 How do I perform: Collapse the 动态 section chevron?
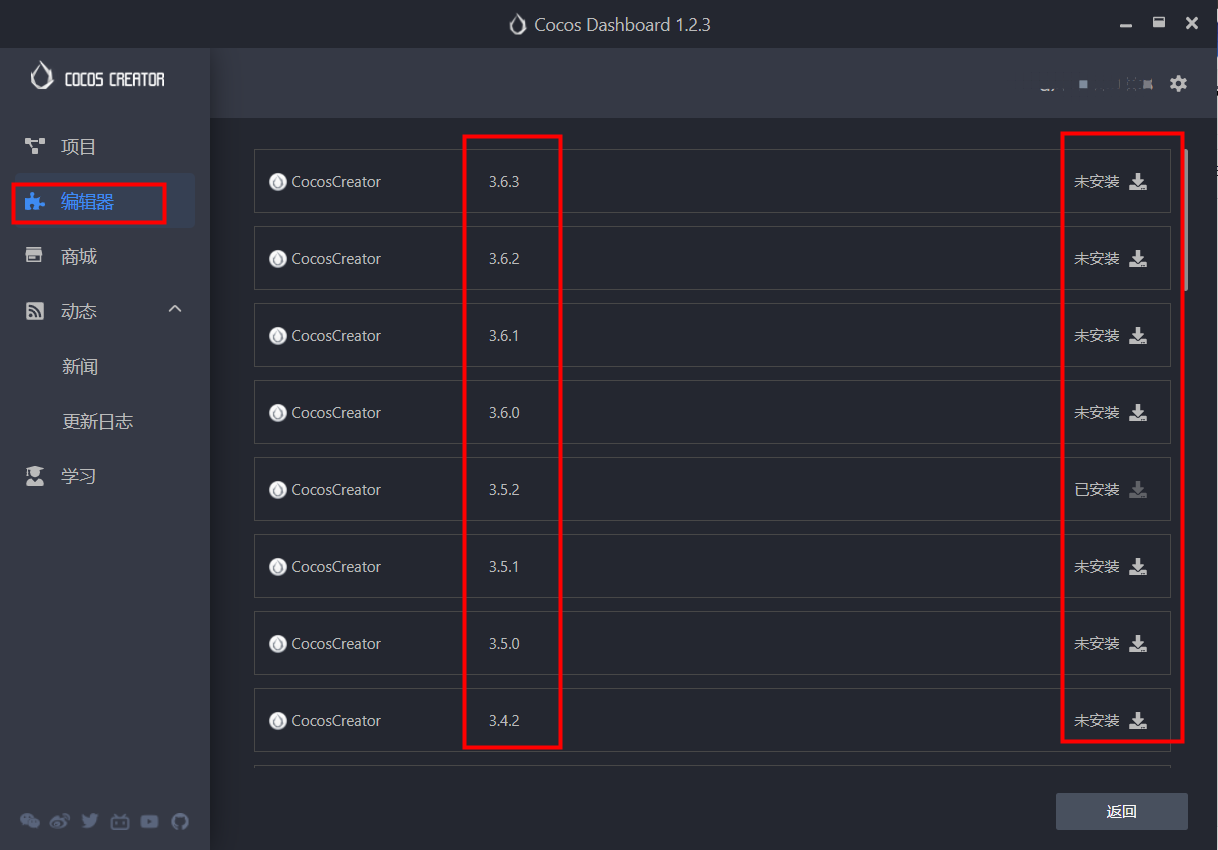tap(175, 309)
